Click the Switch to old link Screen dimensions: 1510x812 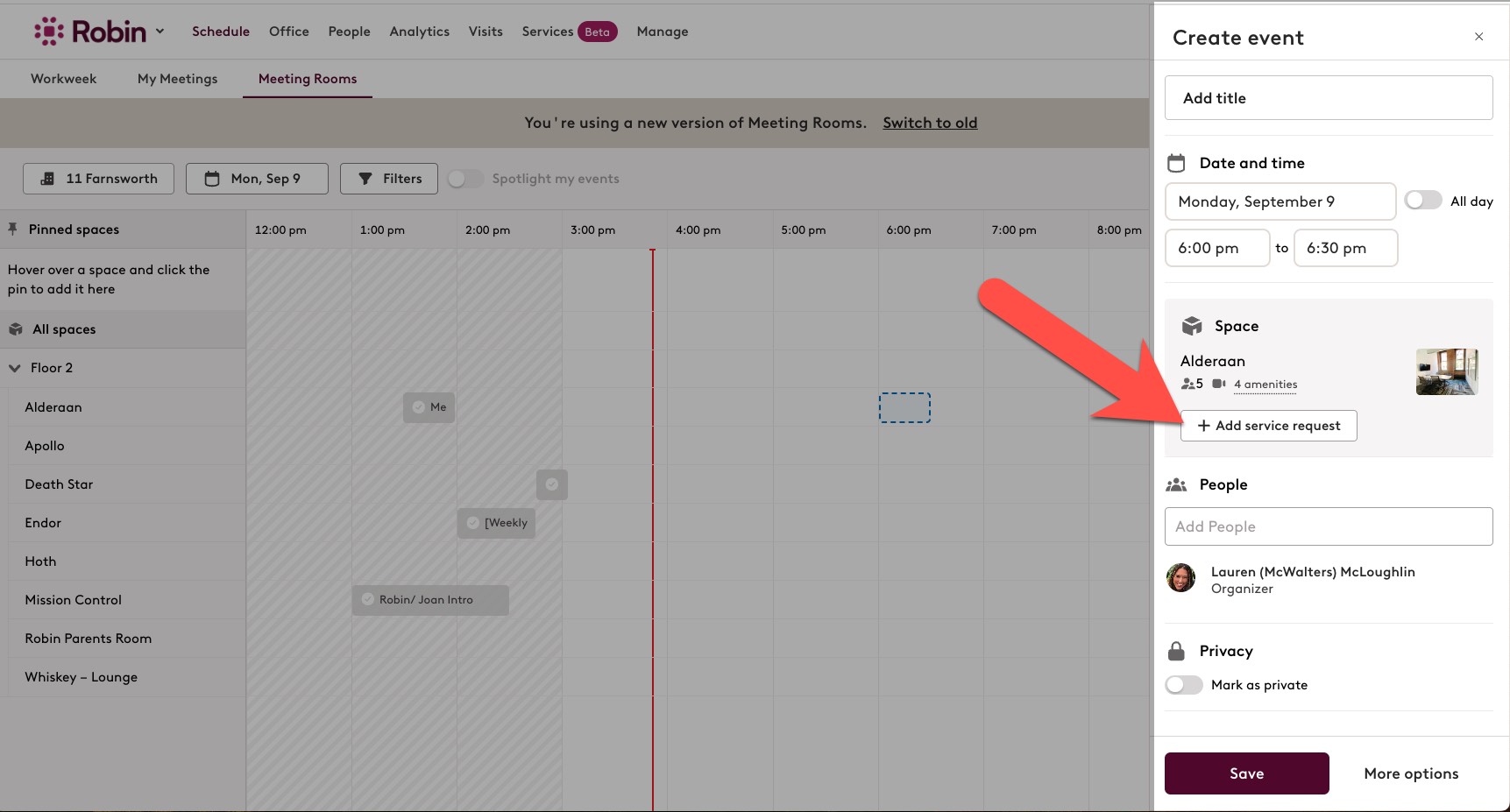point(930,123)
